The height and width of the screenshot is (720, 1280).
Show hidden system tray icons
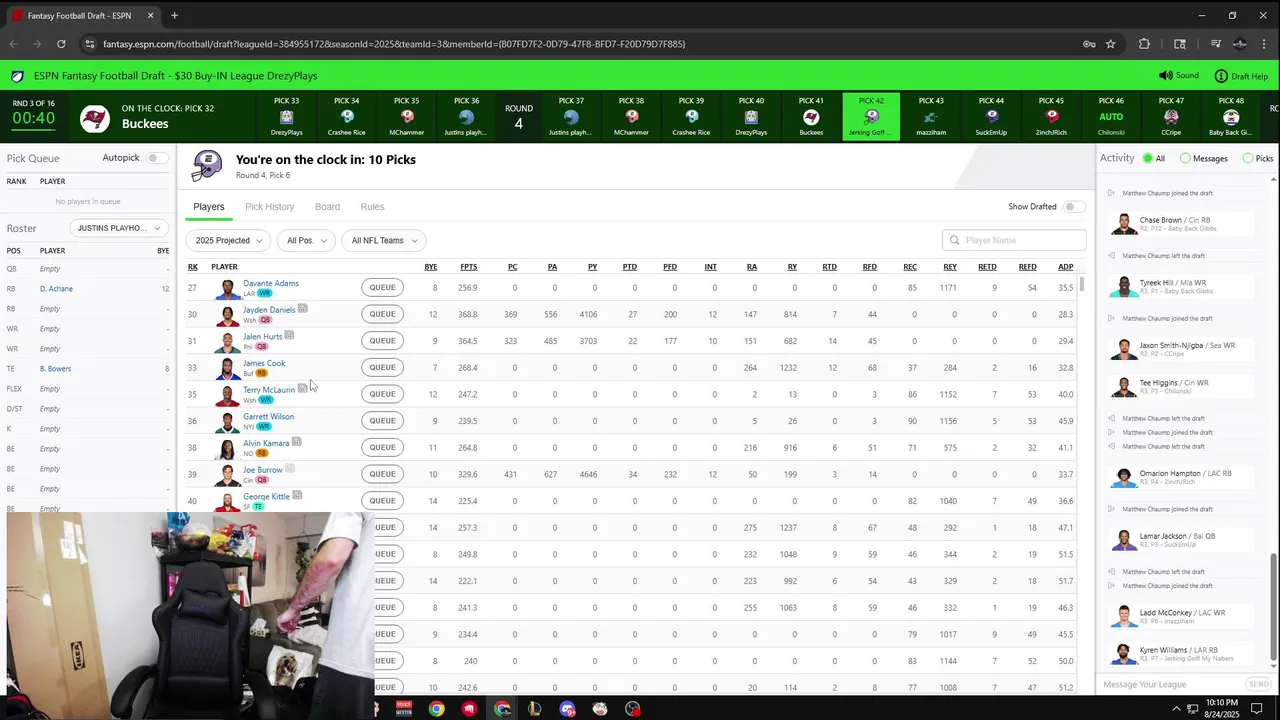1176,709
